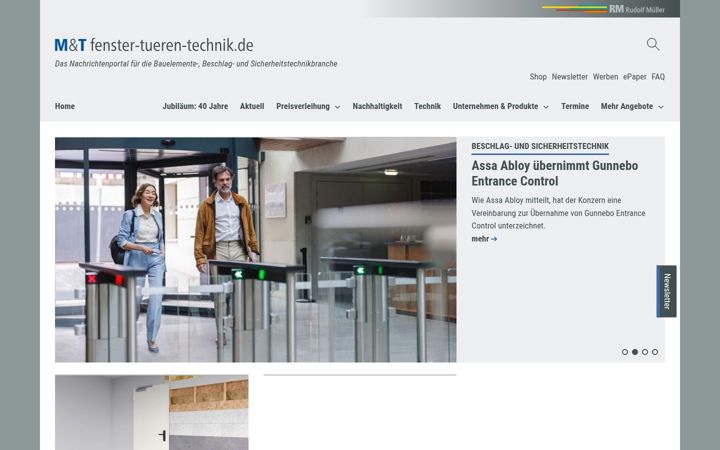Screen dimensions: 720x450
Task: Open the Newsletter link in top navigation
Action: pos(570,77)
